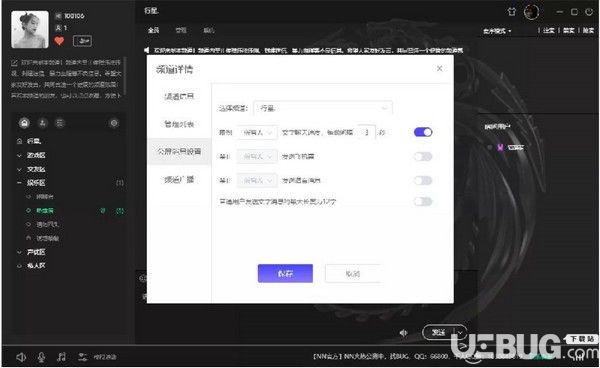Click the blue 保存 button

[x=285, y=273]
